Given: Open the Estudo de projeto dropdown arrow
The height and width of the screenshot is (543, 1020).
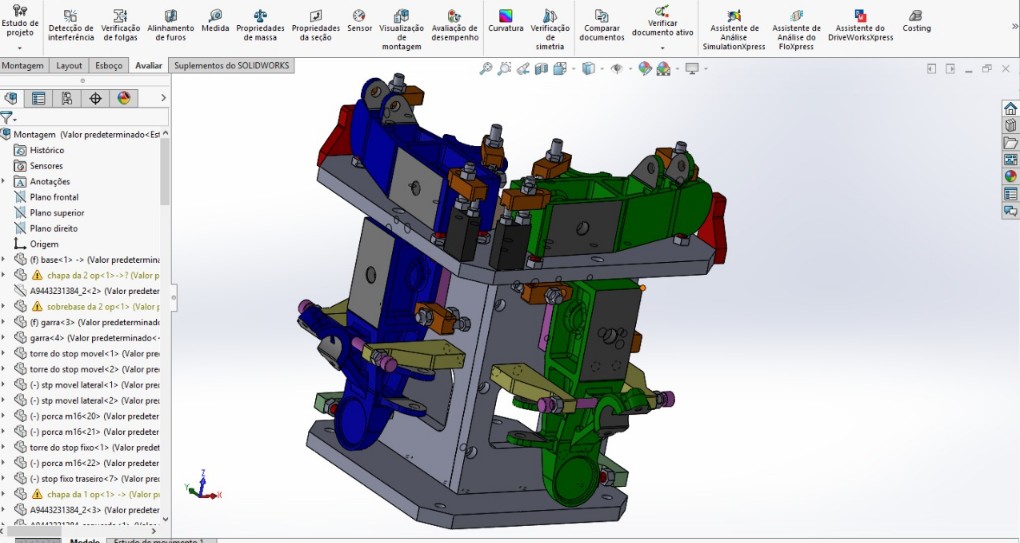Looking at the screenshot, I should [19, 47].
